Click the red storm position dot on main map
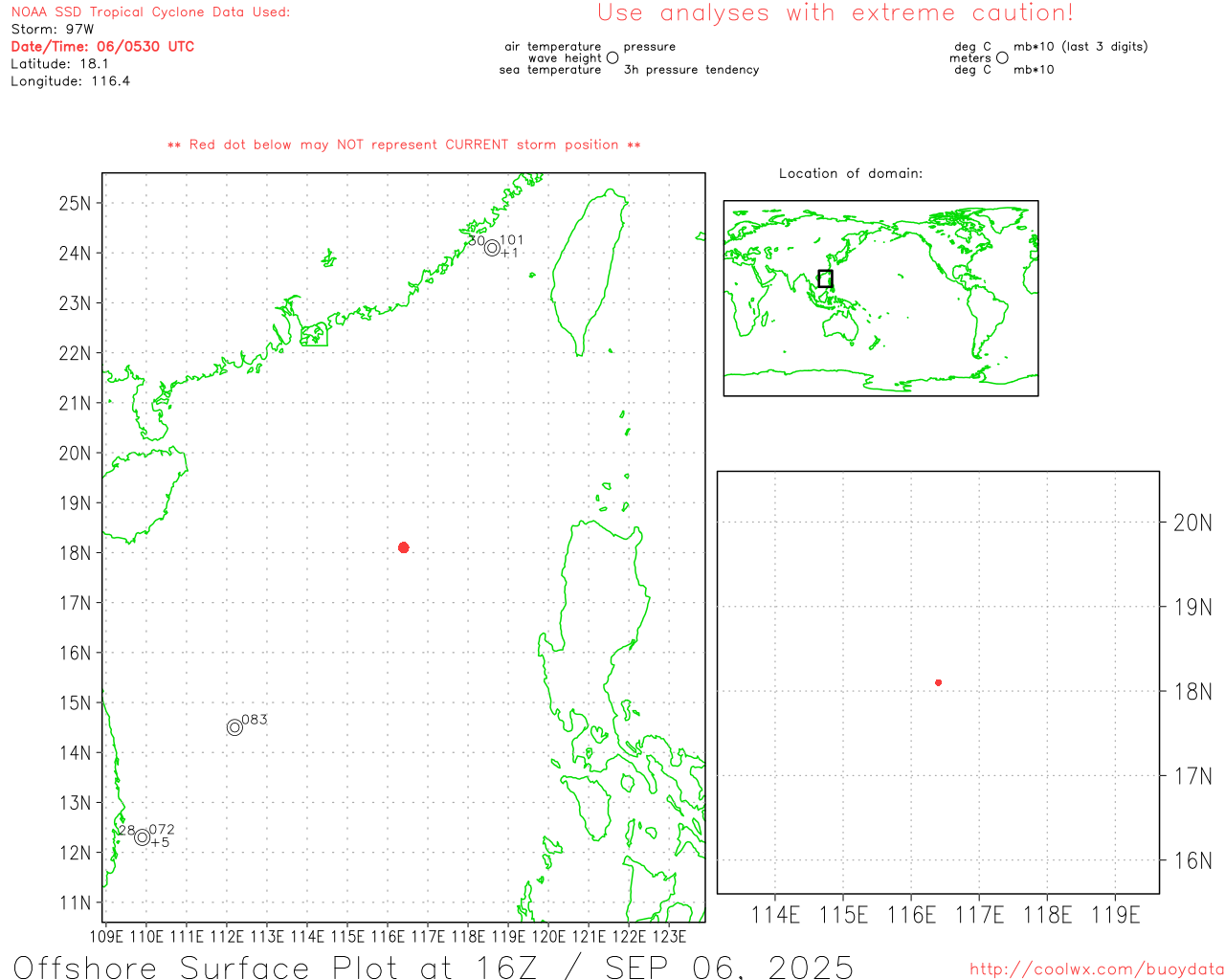Screen dimensions: 1225x980 click(x=404, y=547)
